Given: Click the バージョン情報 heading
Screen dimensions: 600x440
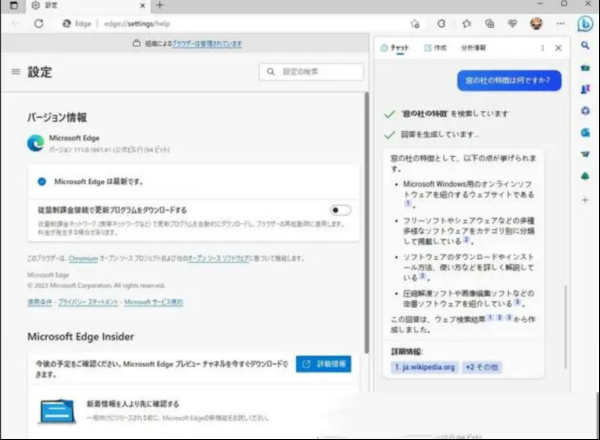Looking at the screenshot, I should (x=57, y=117).
